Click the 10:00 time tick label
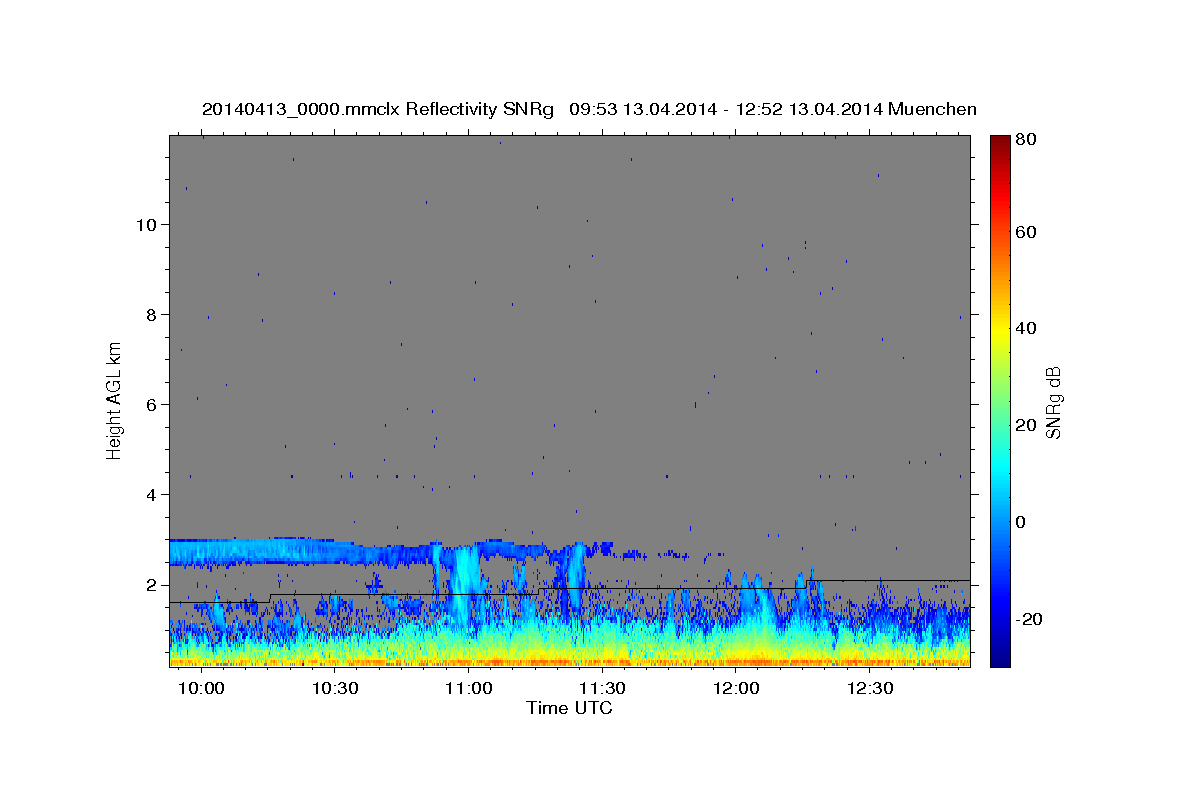This screenshot has height=800, width=1200. [x=203, y=689]
